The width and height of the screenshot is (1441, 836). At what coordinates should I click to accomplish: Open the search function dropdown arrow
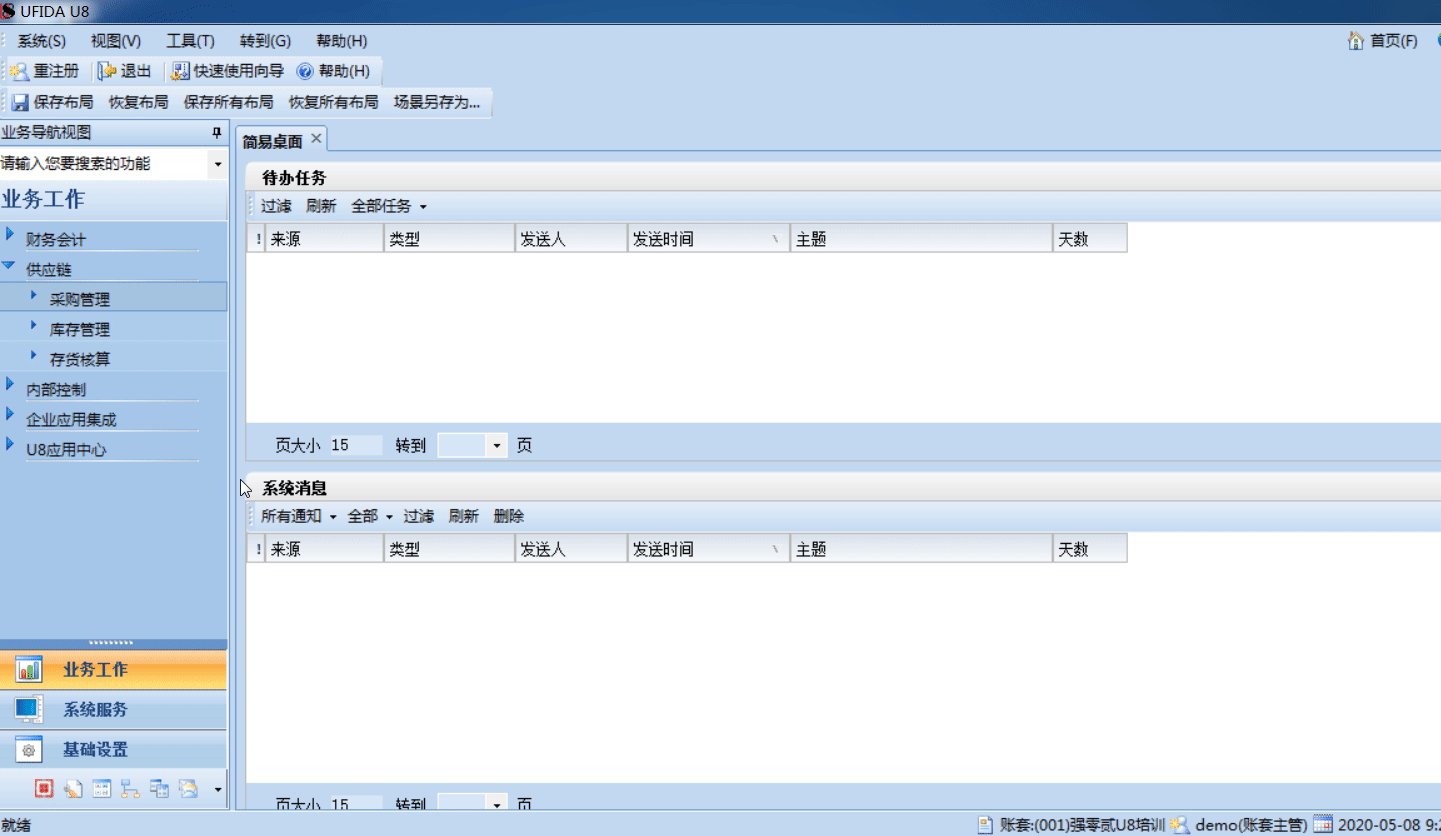218,164
